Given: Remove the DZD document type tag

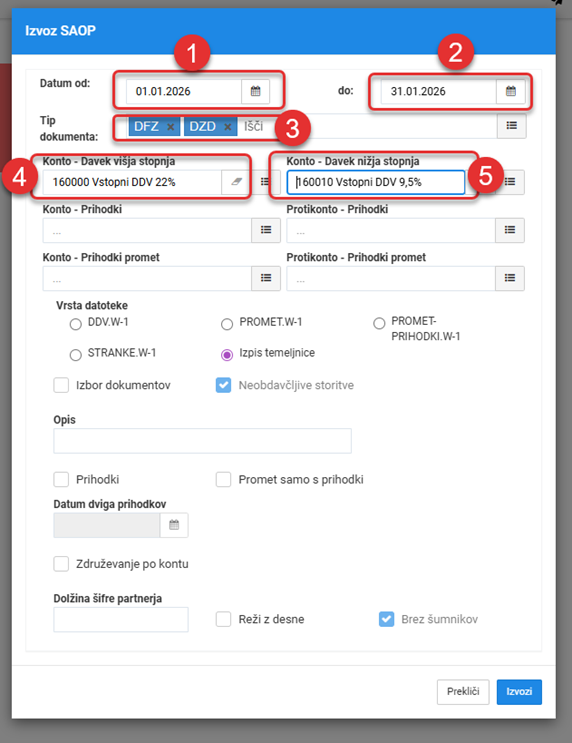Looking at the screenshot, I should 227,127.
